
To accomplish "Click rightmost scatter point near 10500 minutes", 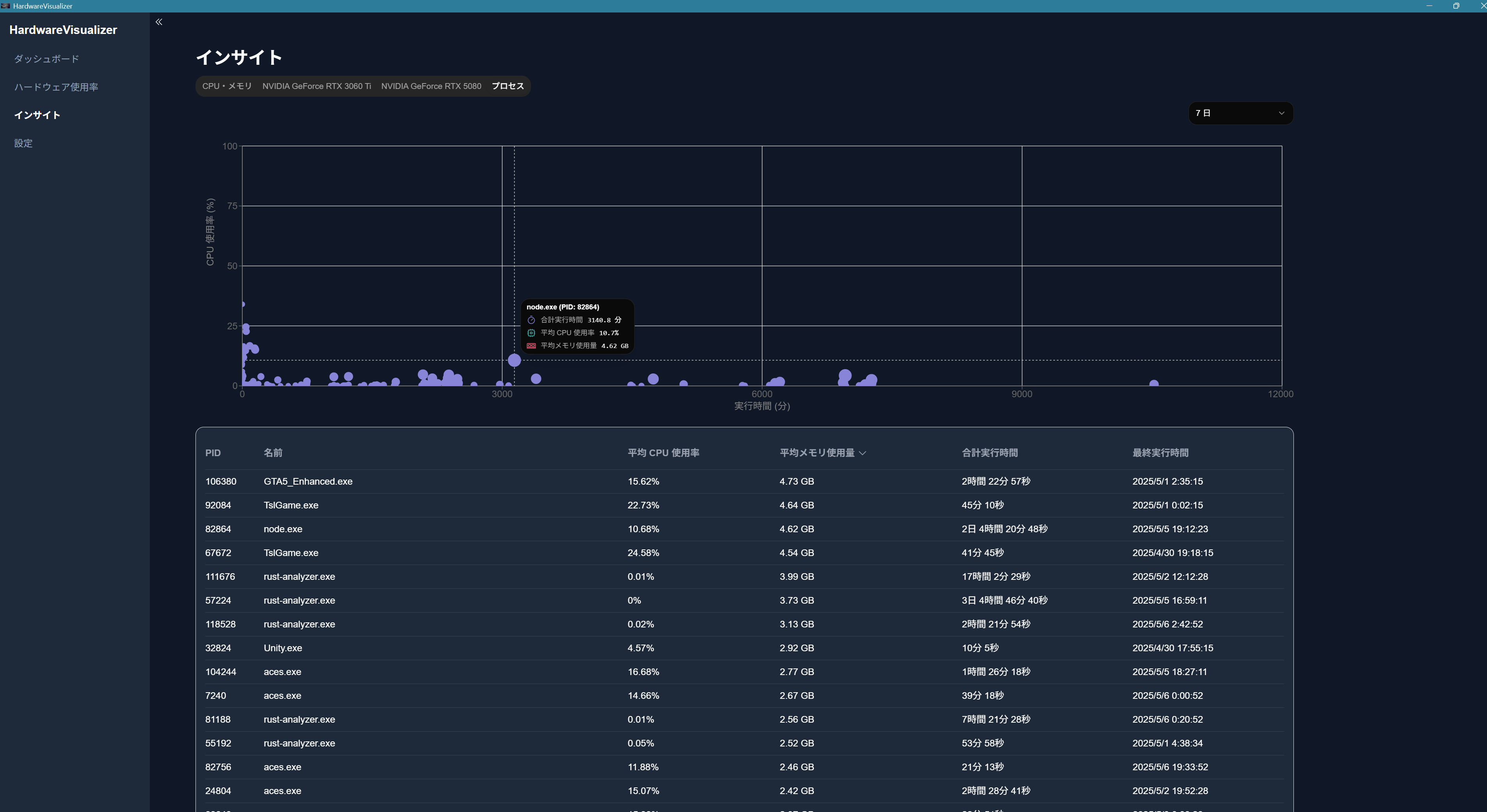I will coord(1154,384).
